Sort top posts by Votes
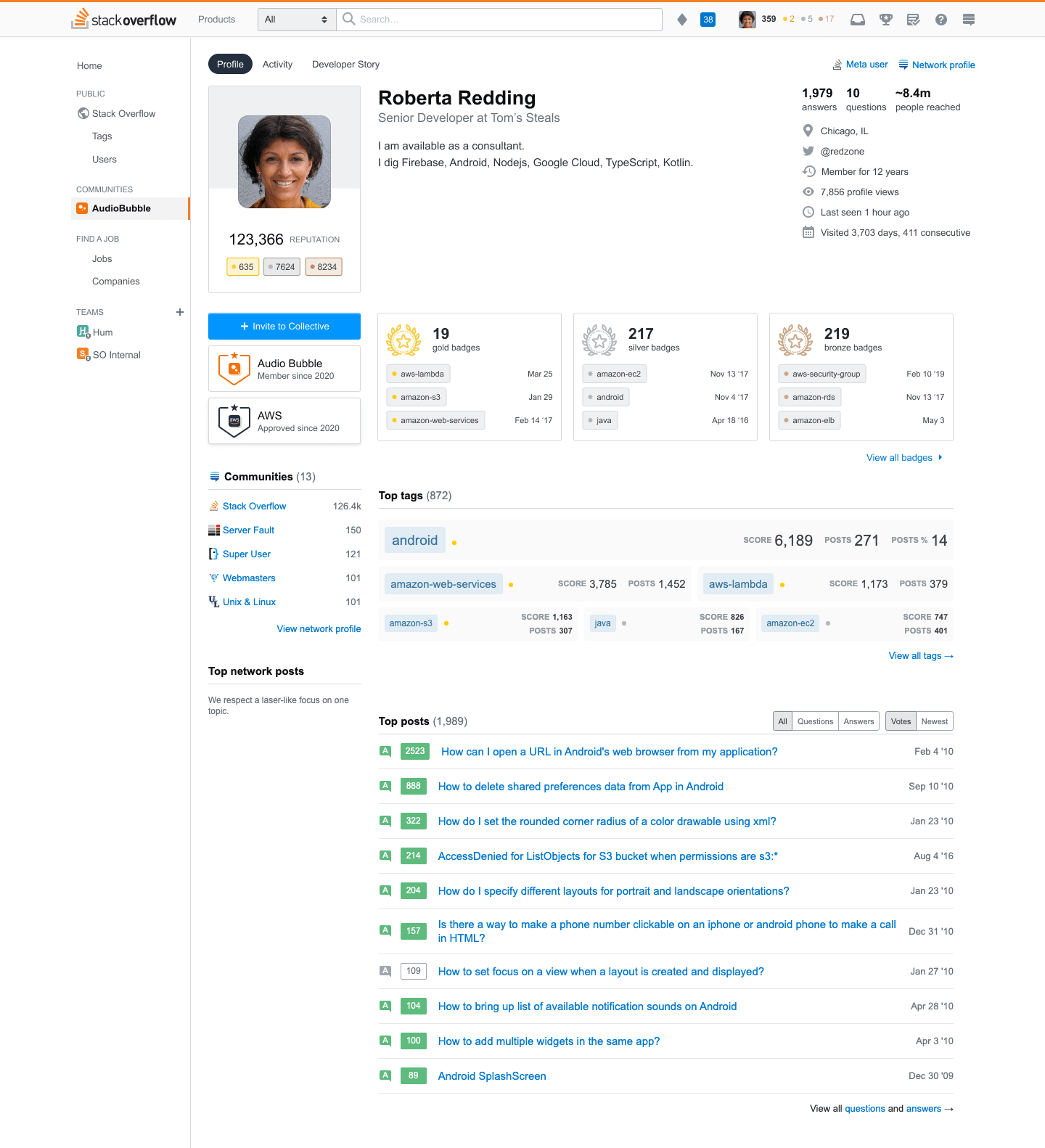The height and width of the screenshot is (1148, 1045). coord(901,721)
